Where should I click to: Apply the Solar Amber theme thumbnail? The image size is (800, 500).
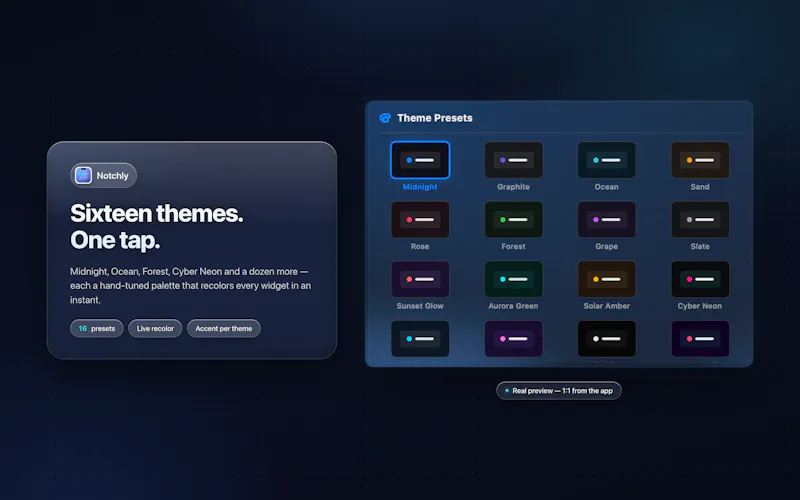[607, 279]
